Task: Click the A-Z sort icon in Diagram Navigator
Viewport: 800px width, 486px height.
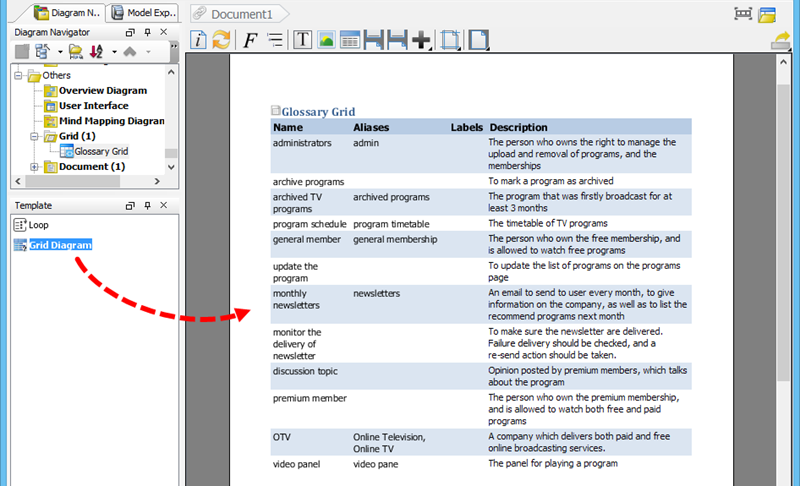Action: tap(96, 52)
